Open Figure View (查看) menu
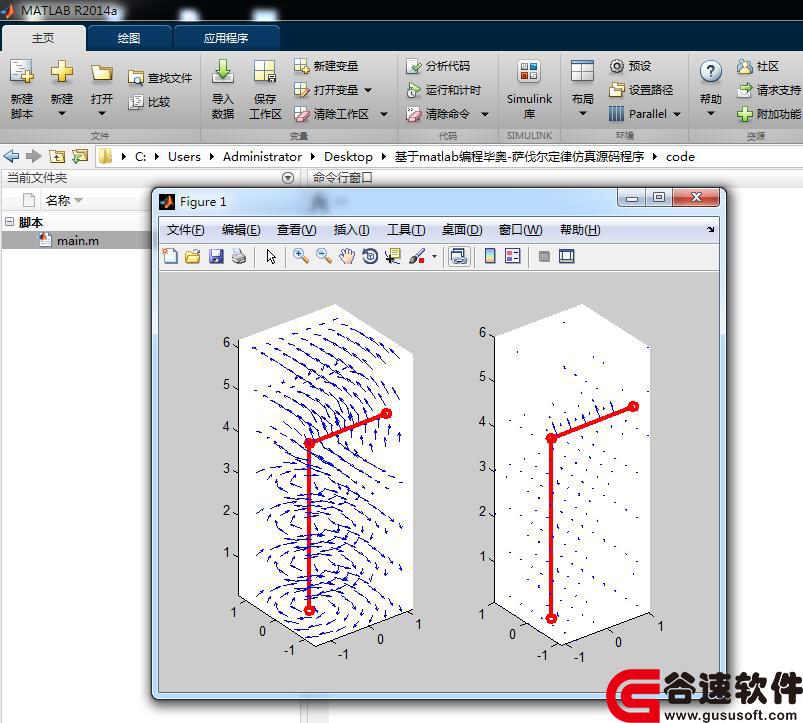This screenshot has height=723, width=803. (x=297, y=230)
